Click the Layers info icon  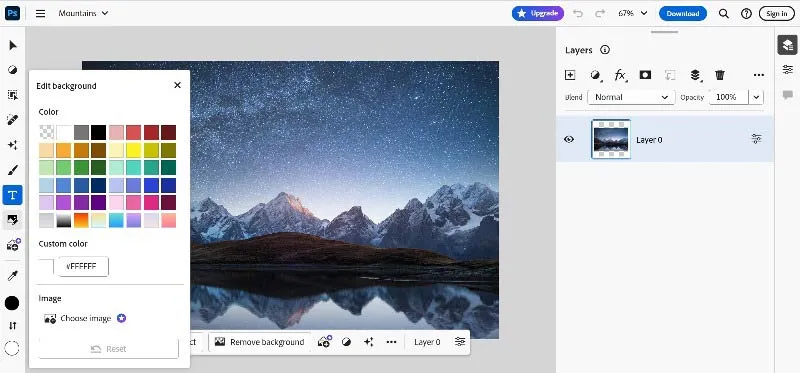(x=605, y=50)
